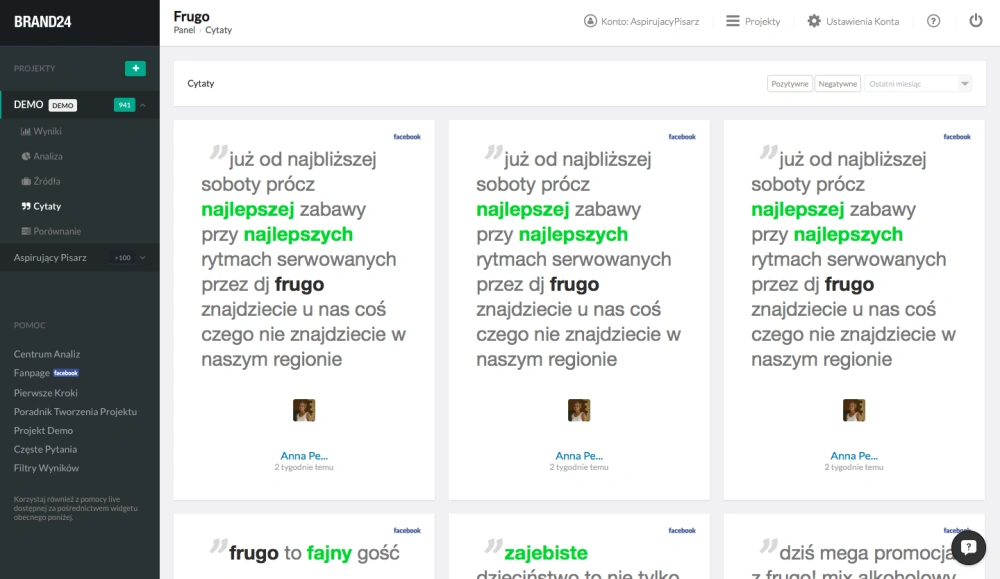Click the Panel breadcrumb link
This screenshot has width=1000, height=579.
click(184, 31)
